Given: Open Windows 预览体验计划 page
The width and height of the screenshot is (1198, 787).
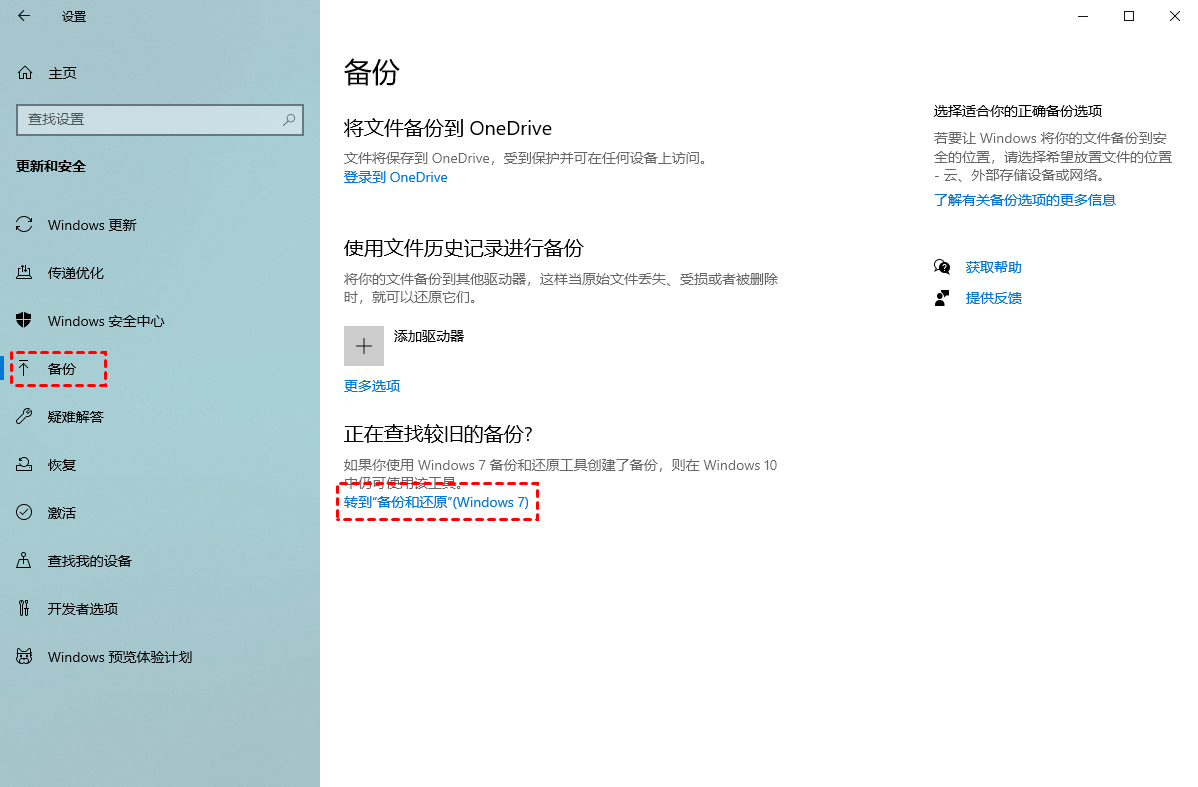Looking at the screenshot, I should 120,657.
